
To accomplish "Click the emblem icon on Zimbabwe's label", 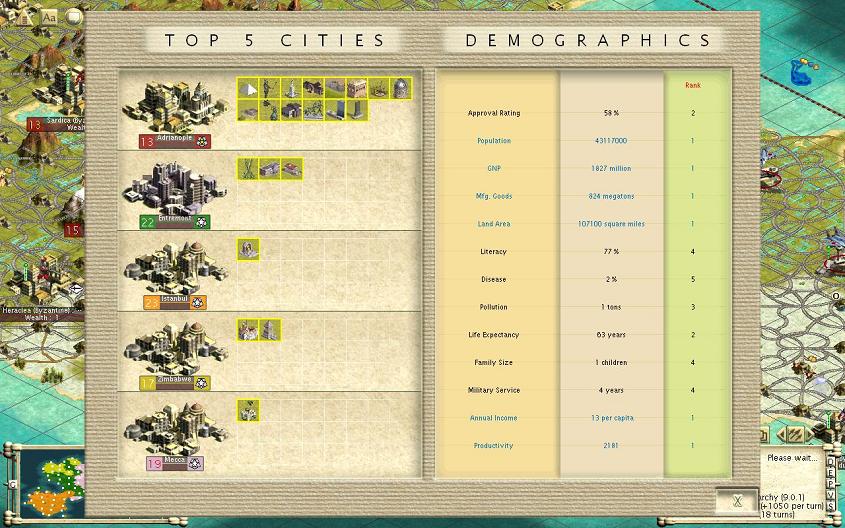I will (202, 383).
